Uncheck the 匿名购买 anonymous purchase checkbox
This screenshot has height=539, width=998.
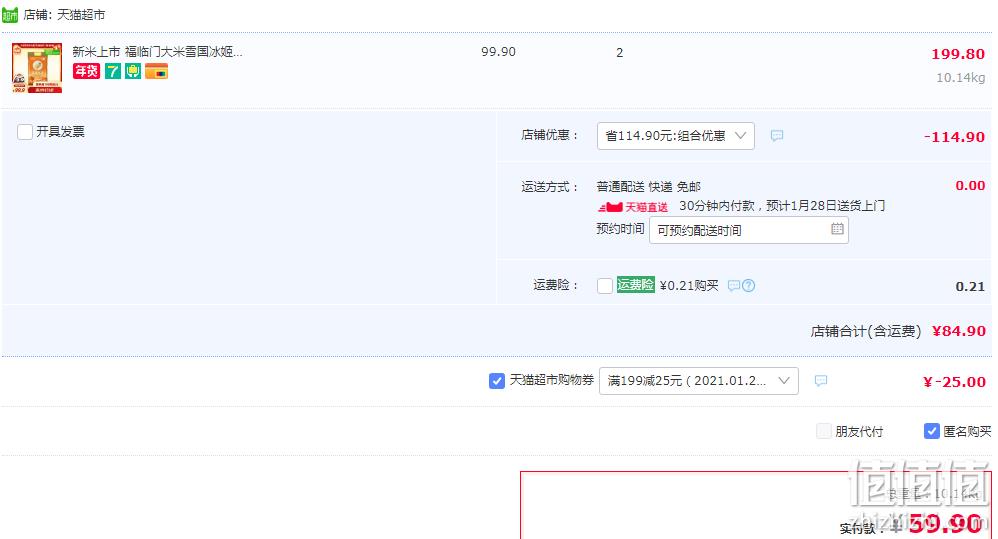[x=931, y=431]
